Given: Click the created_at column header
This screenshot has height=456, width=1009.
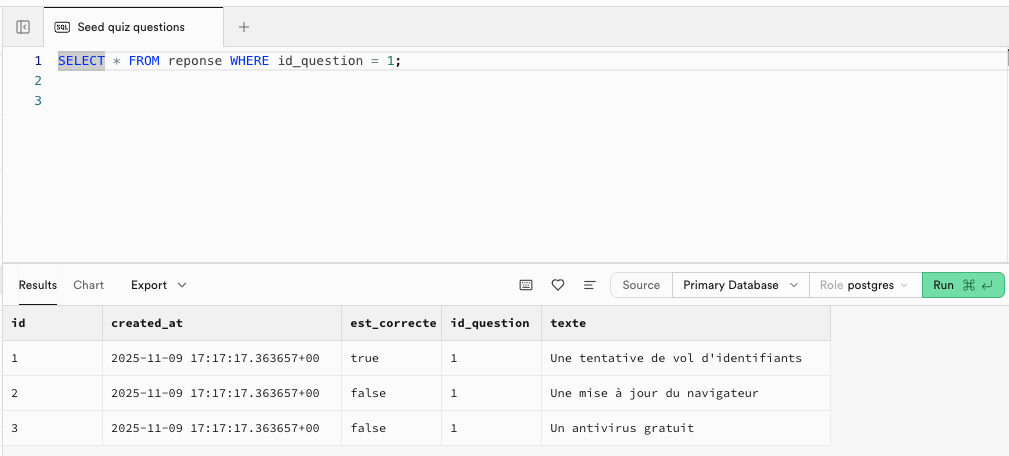Looking at the screenshot, I should coord(147,323).
